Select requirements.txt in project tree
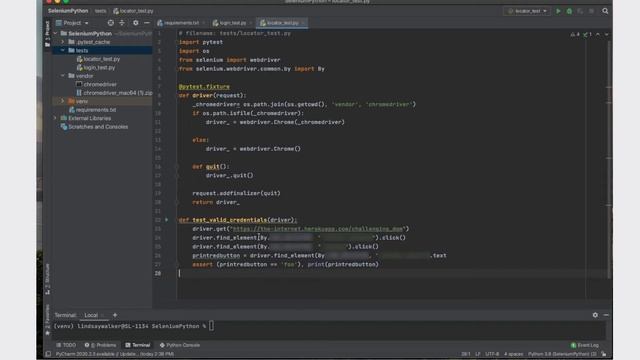Viewport: 640px width, 360px height. 93,110
